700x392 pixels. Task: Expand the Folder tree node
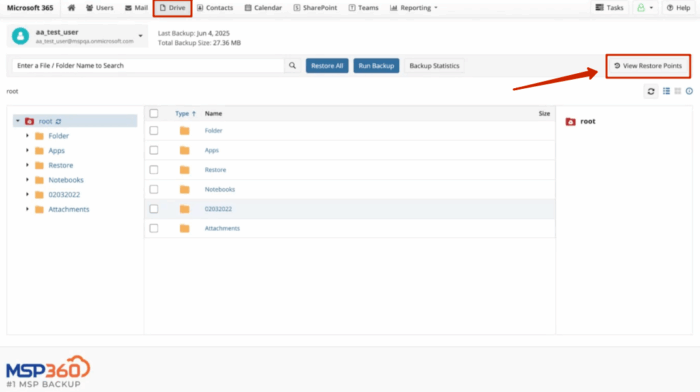(27, 136)
